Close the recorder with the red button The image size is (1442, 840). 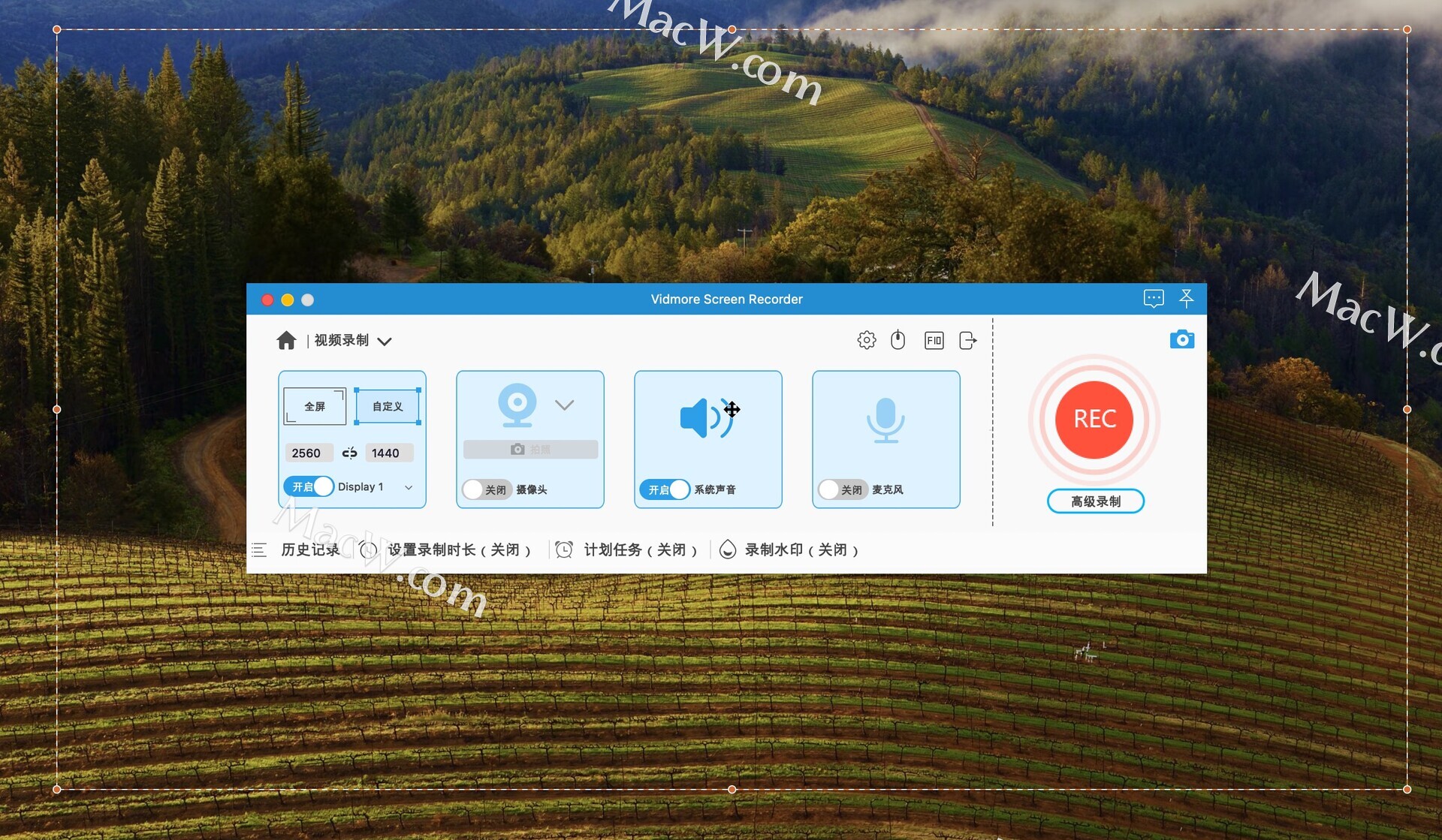267,300
